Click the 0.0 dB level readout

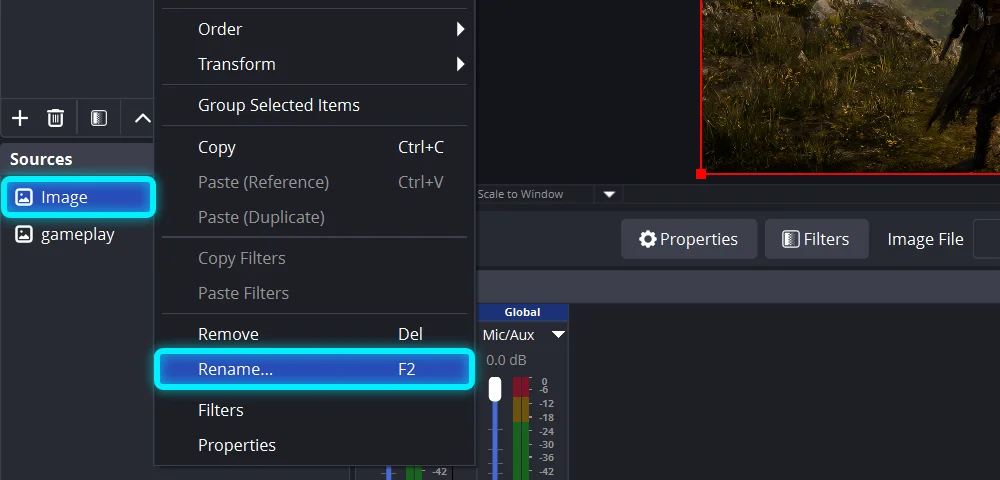tap(506, 360)
